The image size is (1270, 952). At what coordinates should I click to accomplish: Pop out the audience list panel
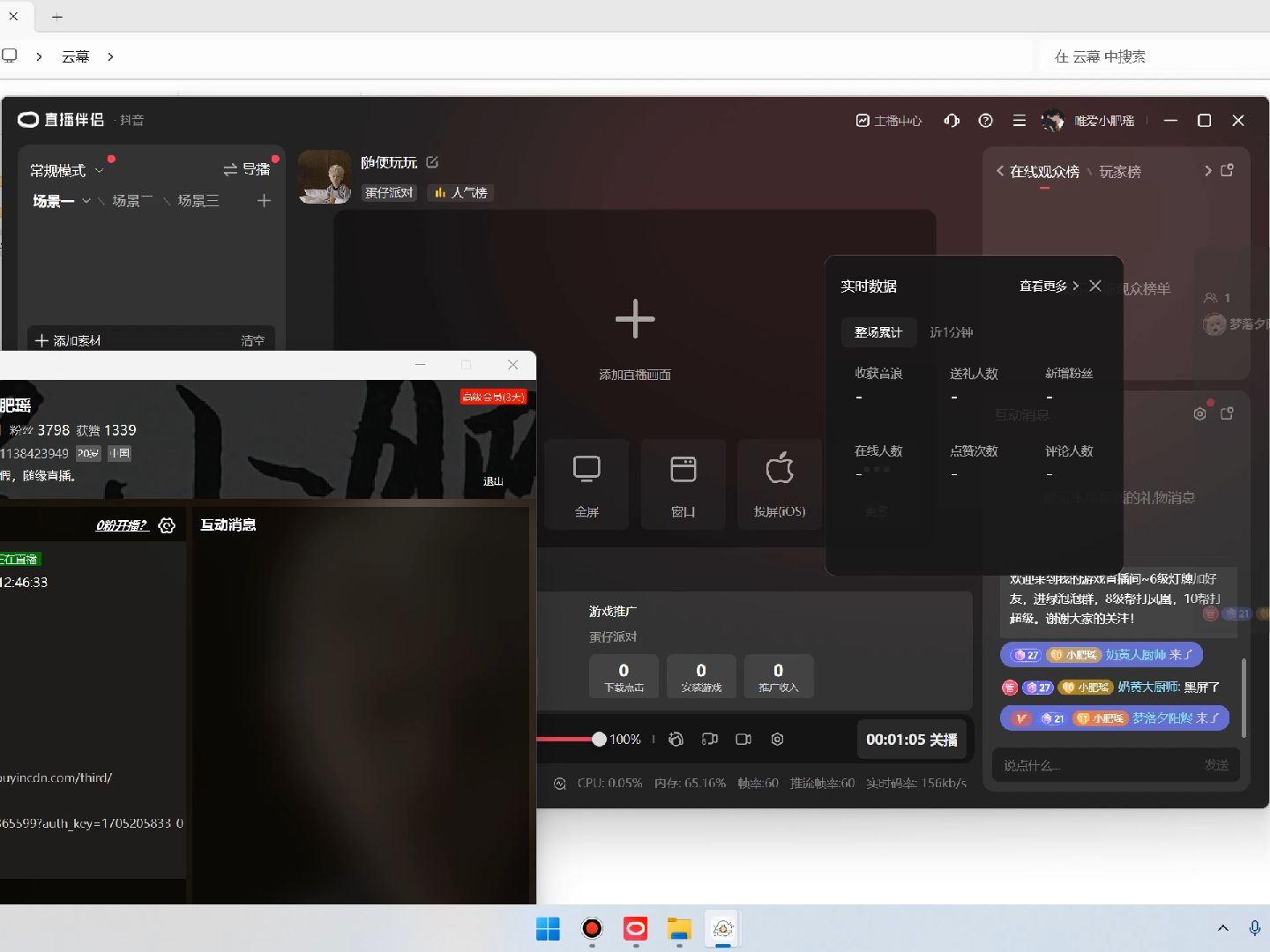1227,170
